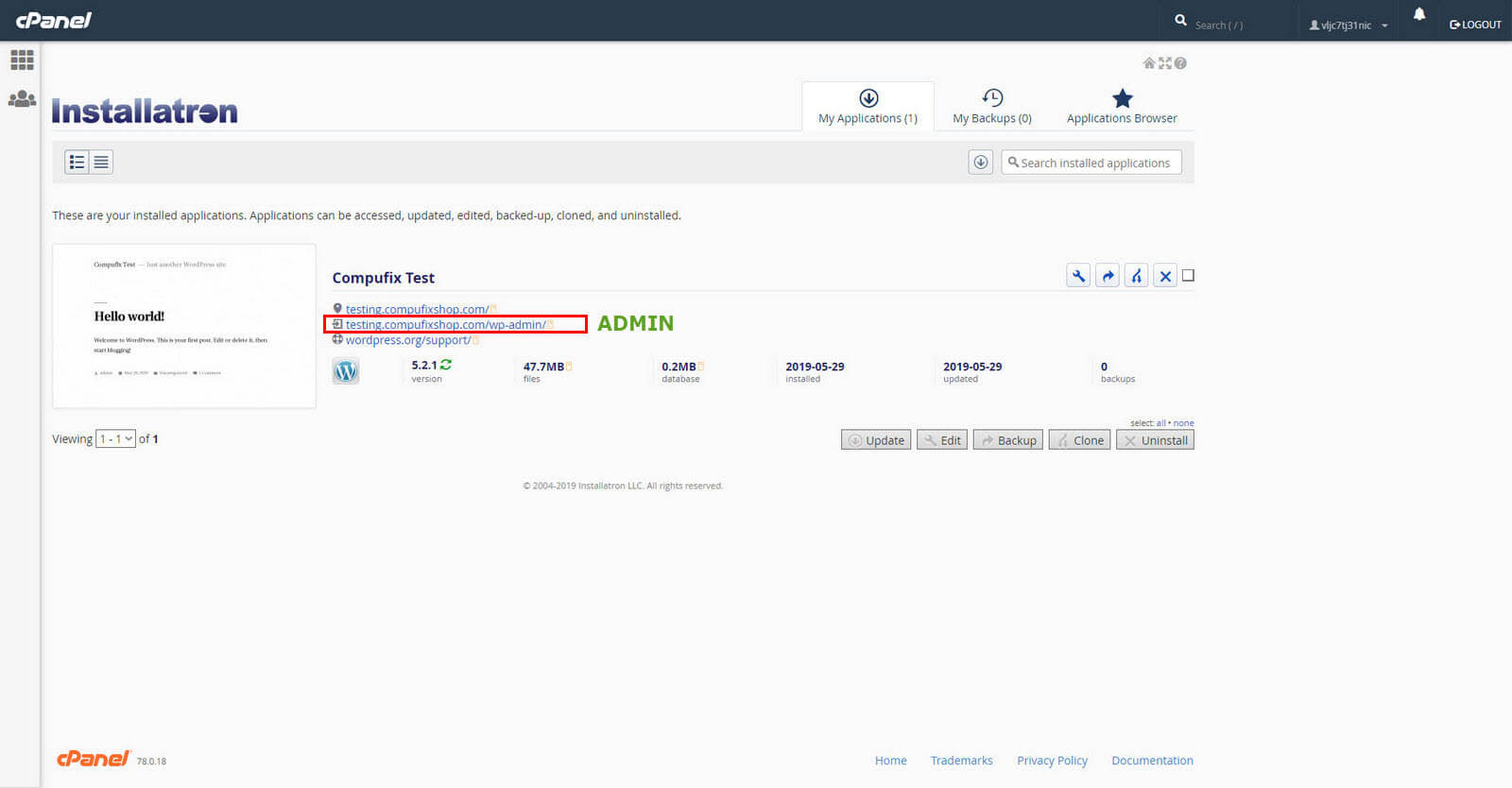This screenshot has width=1512, height=788.
Task: Click the notifications bell icon
Action: pyautogui.click(x=1418, y=14)
